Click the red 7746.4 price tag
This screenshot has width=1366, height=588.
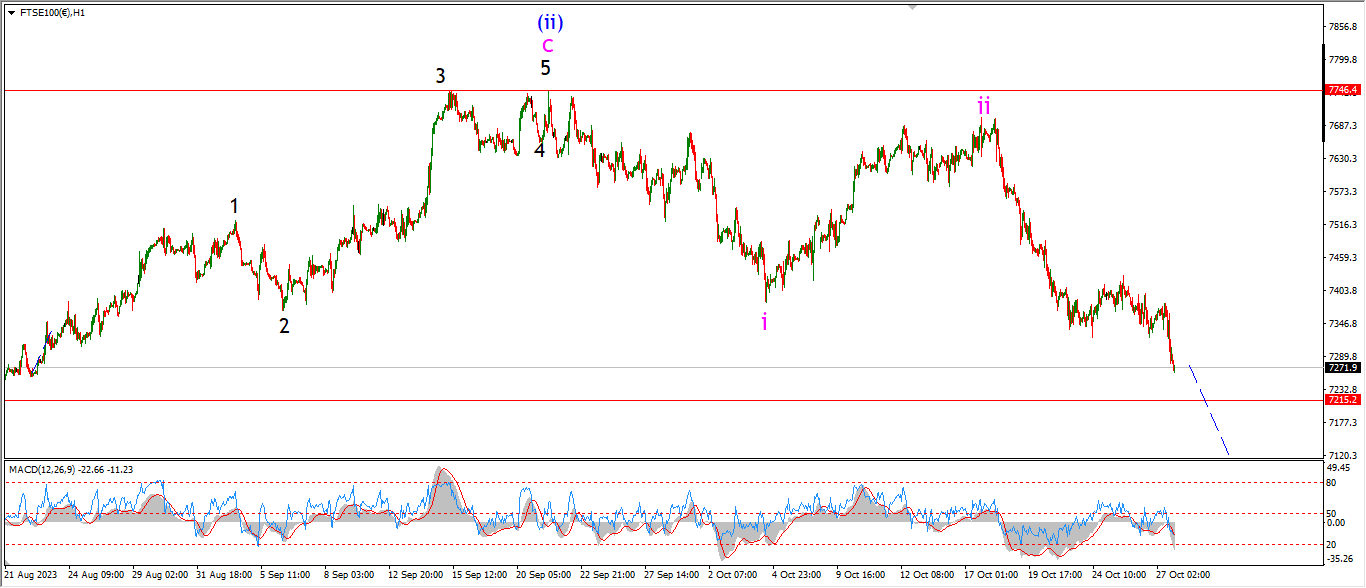click(1342, 90)
